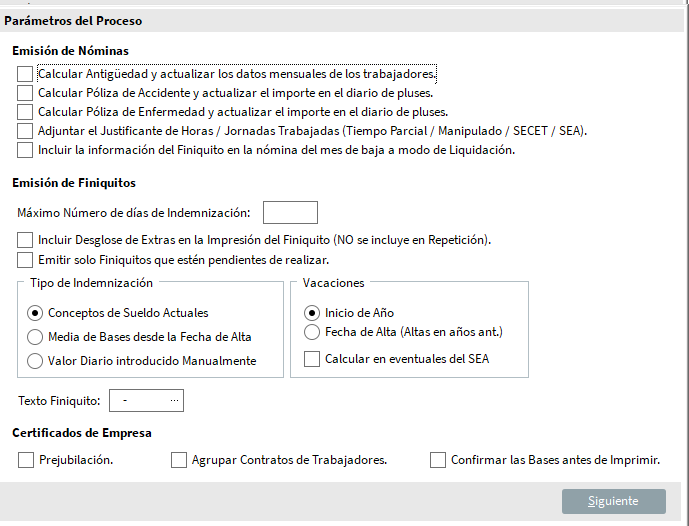Screen dimensions: 689x526
Task: Open Texto Finiquito ellipsis selector
Action: tap(174, 400)
